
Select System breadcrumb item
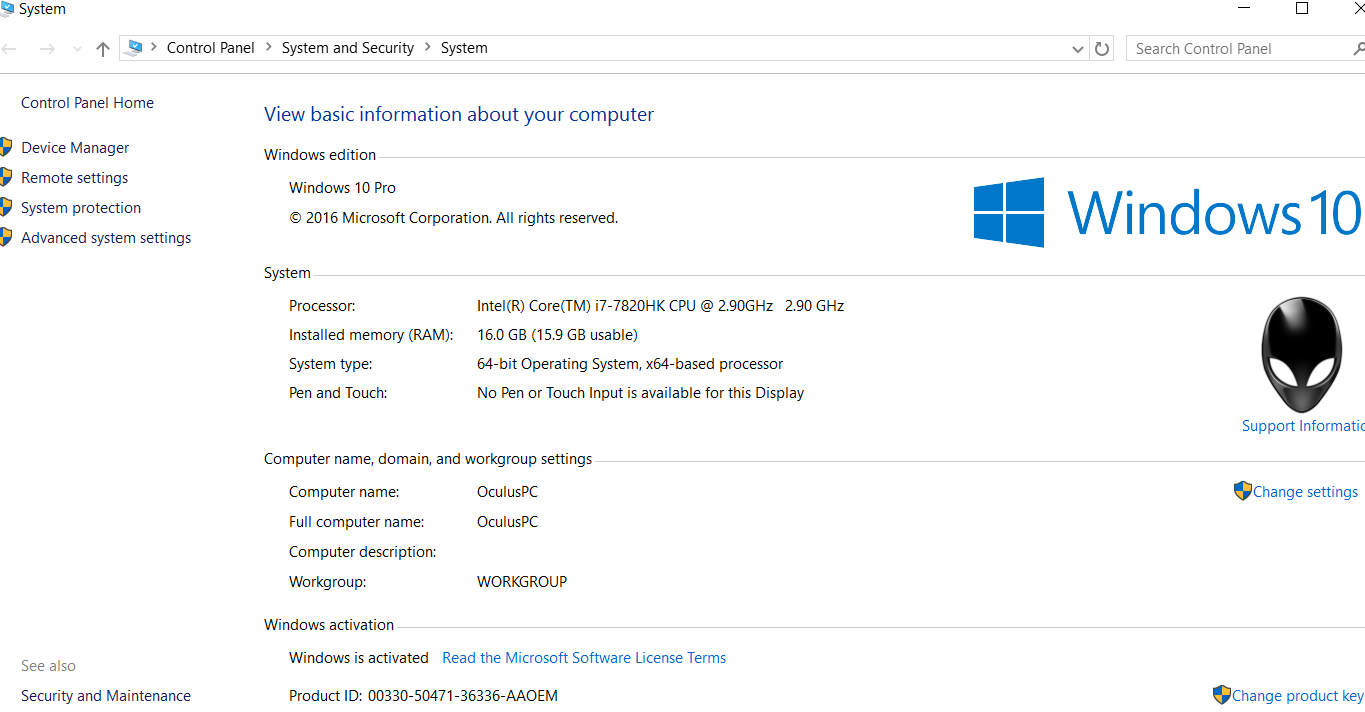pos(464,47)
